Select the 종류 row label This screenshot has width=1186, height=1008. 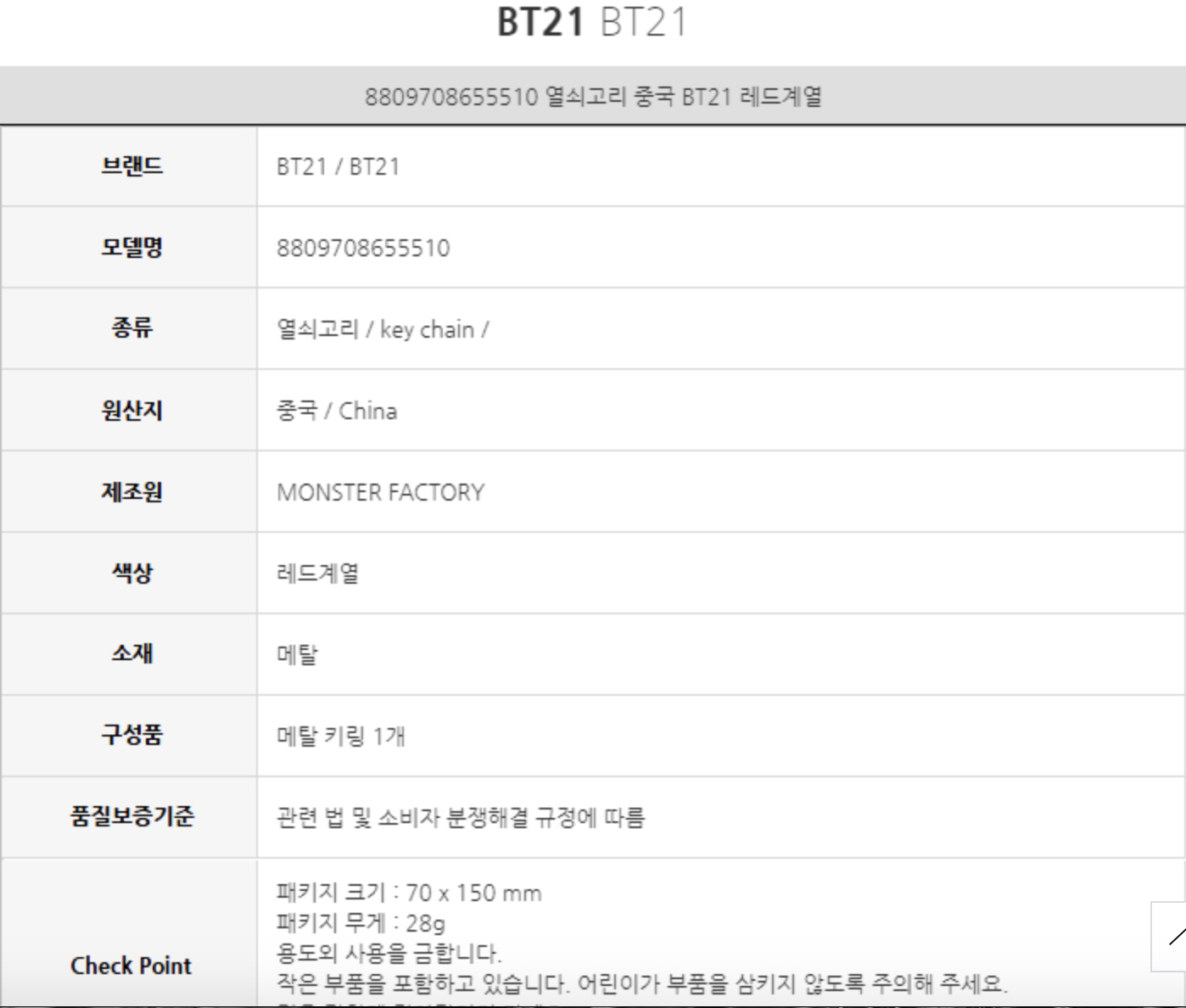pyautogui.click(x=131, y=328)
